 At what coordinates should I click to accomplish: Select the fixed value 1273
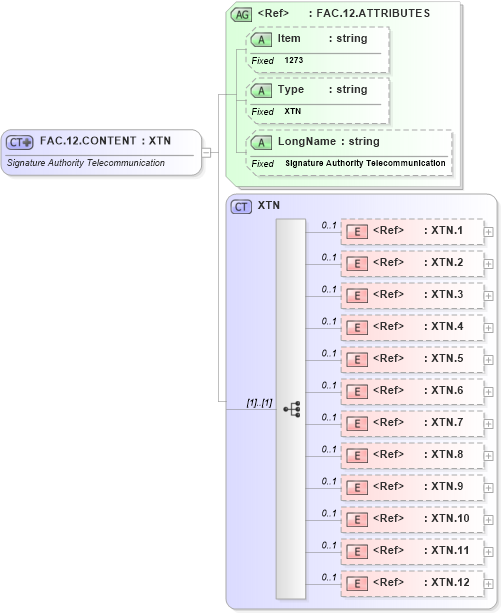click(x=294, y=60)
